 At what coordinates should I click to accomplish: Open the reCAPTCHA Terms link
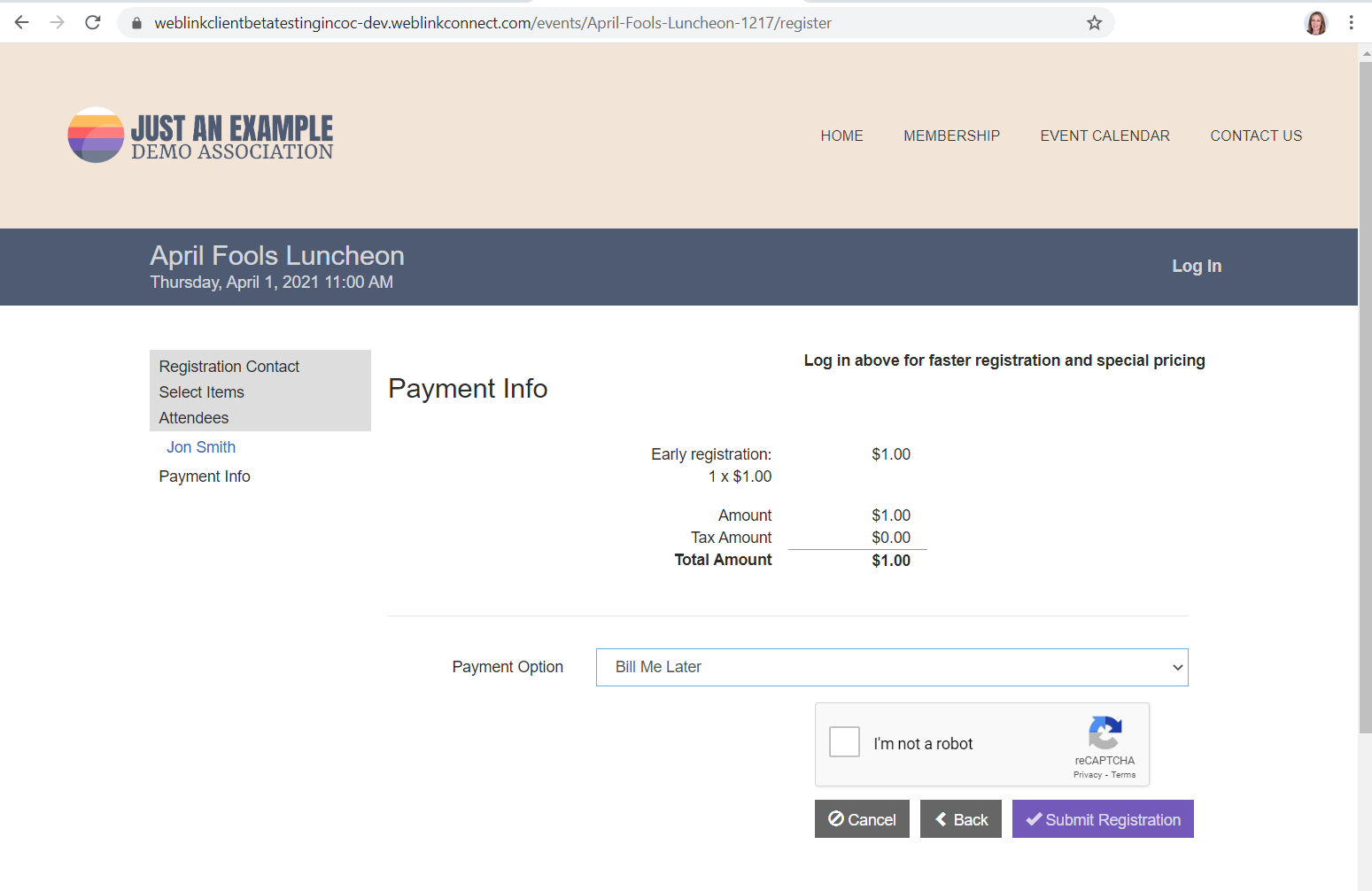tap(1123, 775)
